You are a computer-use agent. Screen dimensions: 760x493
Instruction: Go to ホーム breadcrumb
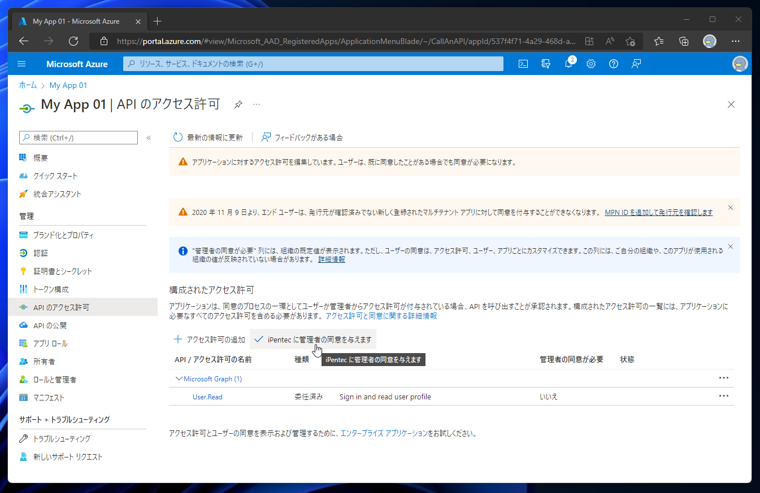click(28, 85)
